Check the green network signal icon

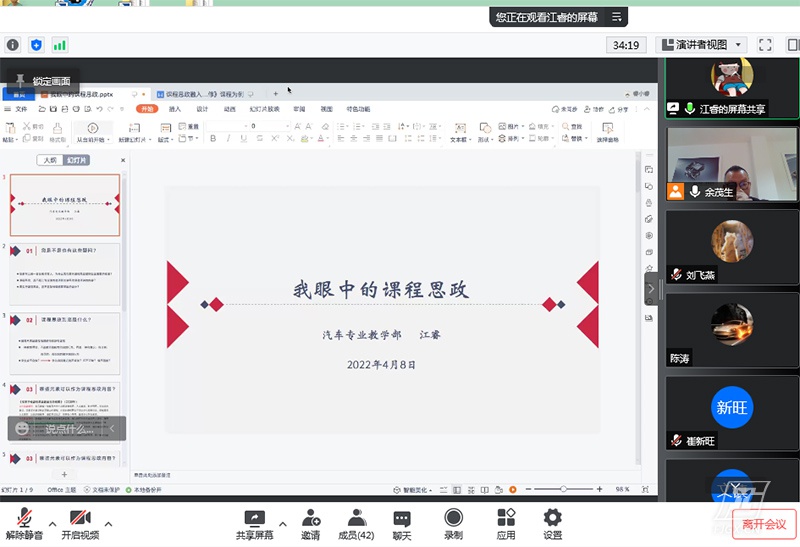[x=60, y=45]
